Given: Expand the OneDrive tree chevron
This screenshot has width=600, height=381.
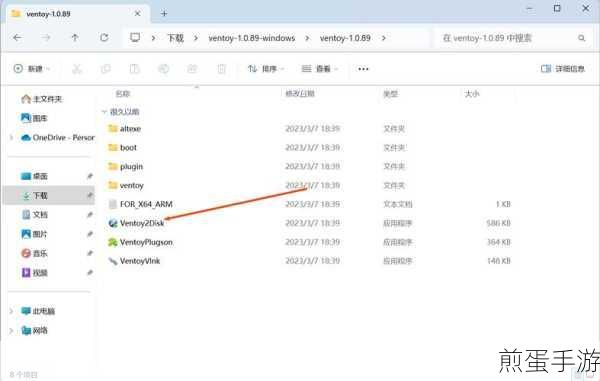Looking at the screenshot, I should pyautogui.click(x=11, y=137).
